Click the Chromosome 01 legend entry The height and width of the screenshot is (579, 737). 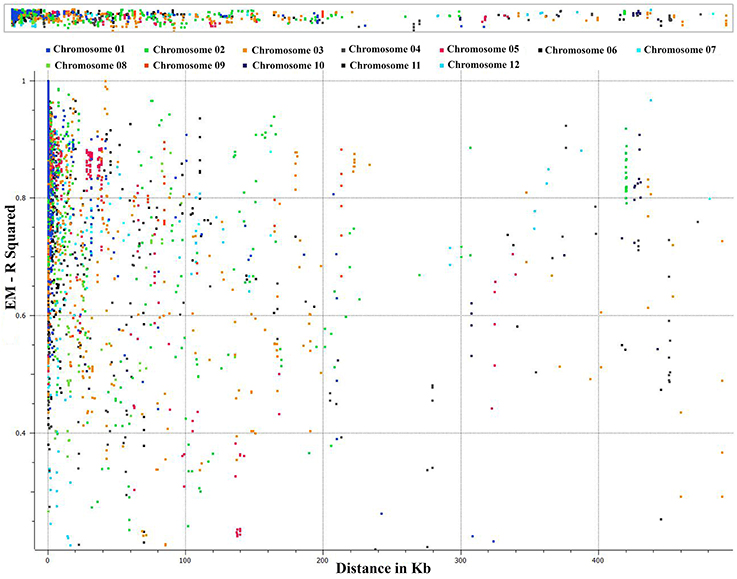coord(85,49)
